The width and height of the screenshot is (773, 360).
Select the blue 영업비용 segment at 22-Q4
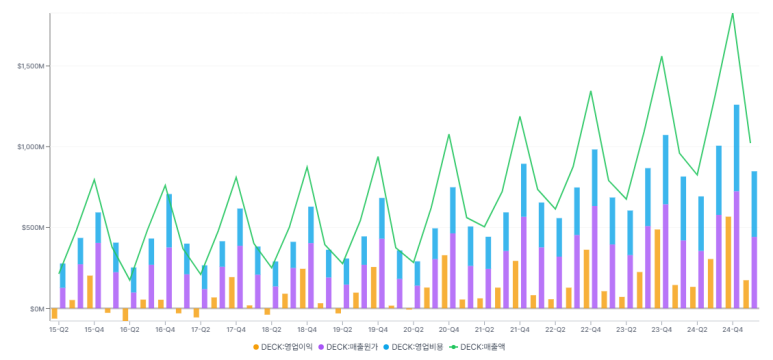(595, 178)
